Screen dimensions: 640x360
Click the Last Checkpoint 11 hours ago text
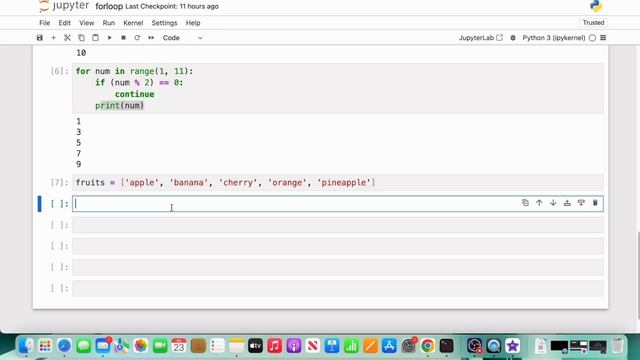pos(172,7)
